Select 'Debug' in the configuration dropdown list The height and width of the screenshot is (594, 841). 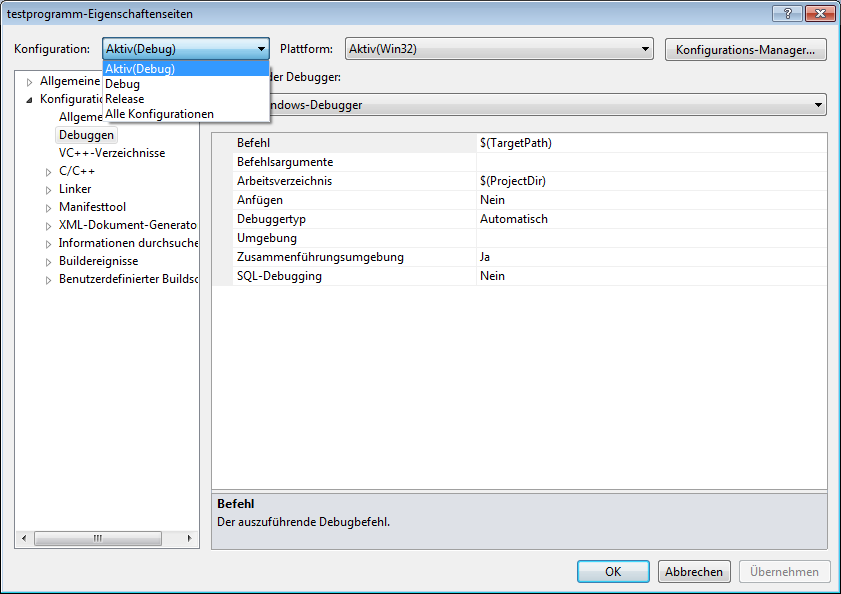point(123,84)
